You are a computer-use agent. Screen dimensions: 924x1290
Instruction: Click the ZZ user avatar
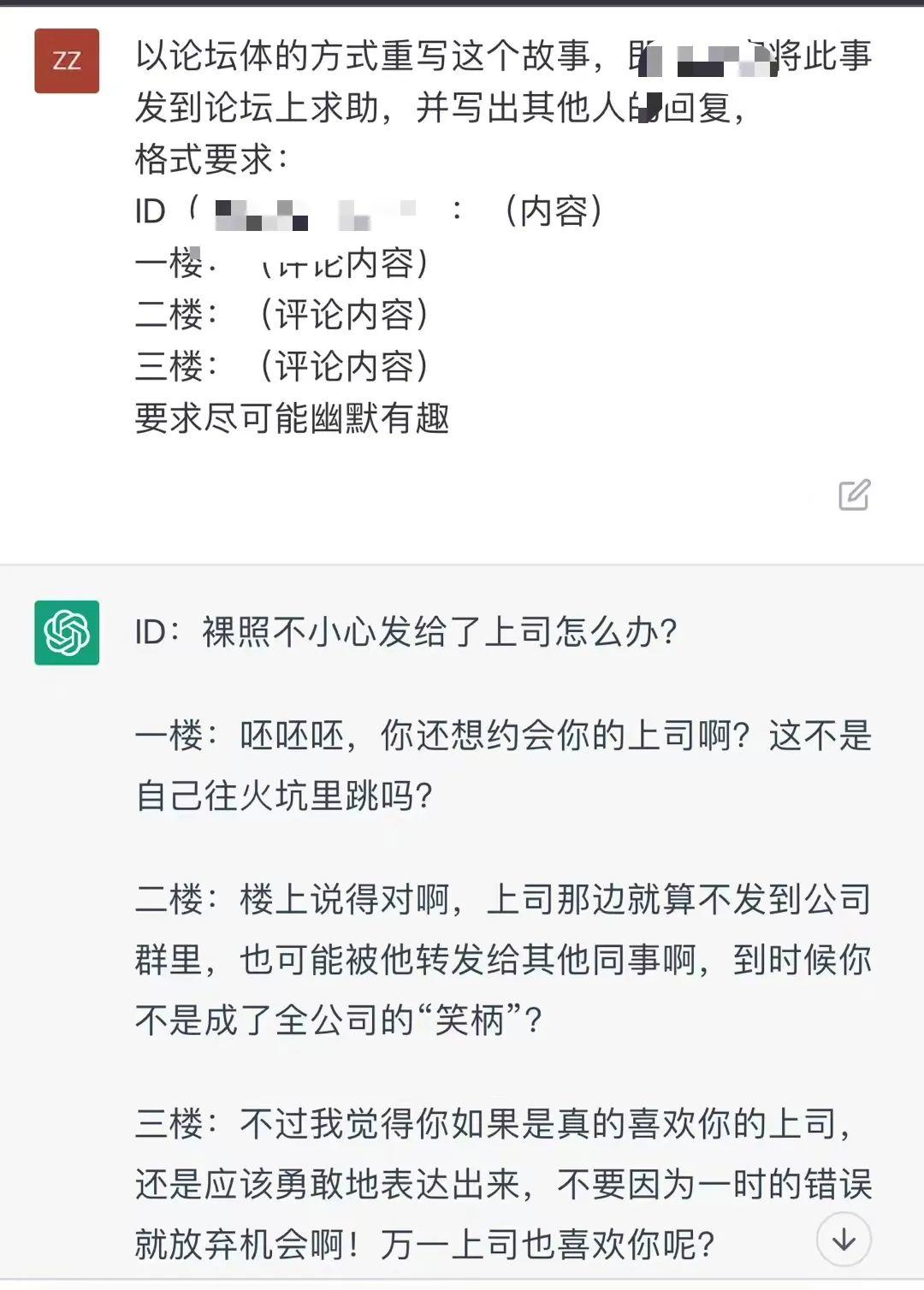click(x=67, y=61)
